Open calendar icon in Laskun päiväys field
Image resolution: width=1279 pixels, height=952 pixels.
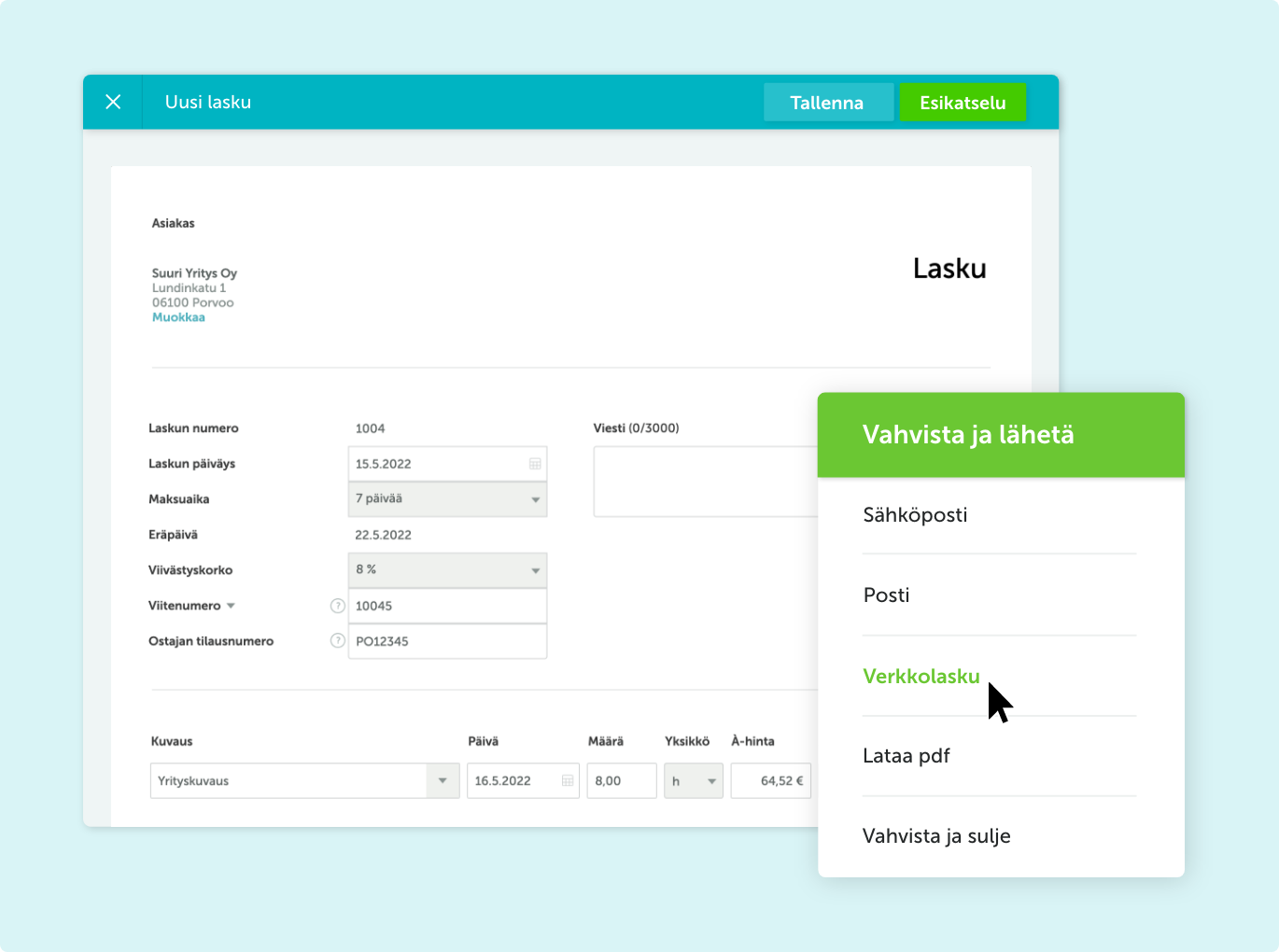(x=535, y=464)
